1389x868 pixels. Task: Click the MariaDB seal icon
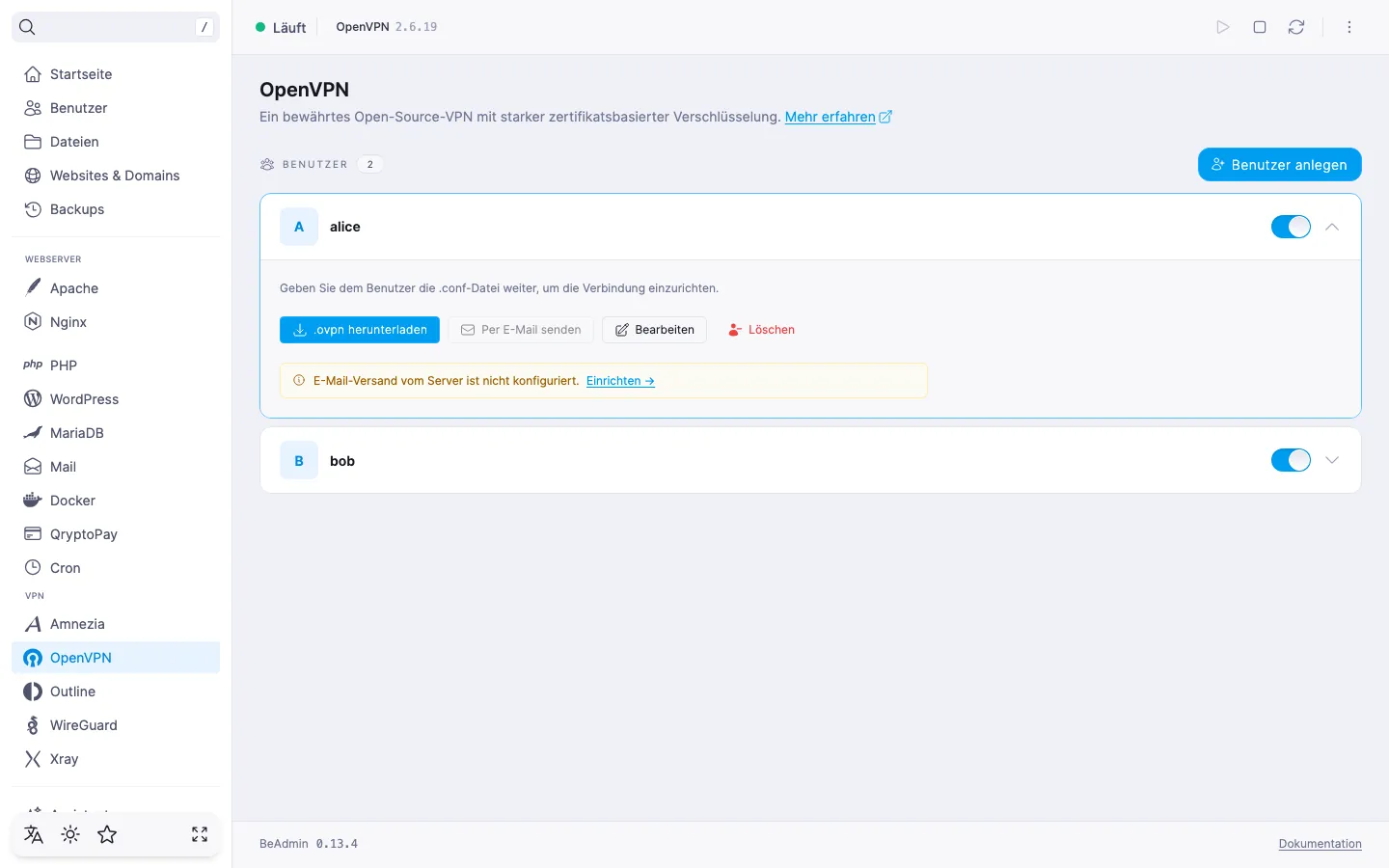(x=33, y=433)
